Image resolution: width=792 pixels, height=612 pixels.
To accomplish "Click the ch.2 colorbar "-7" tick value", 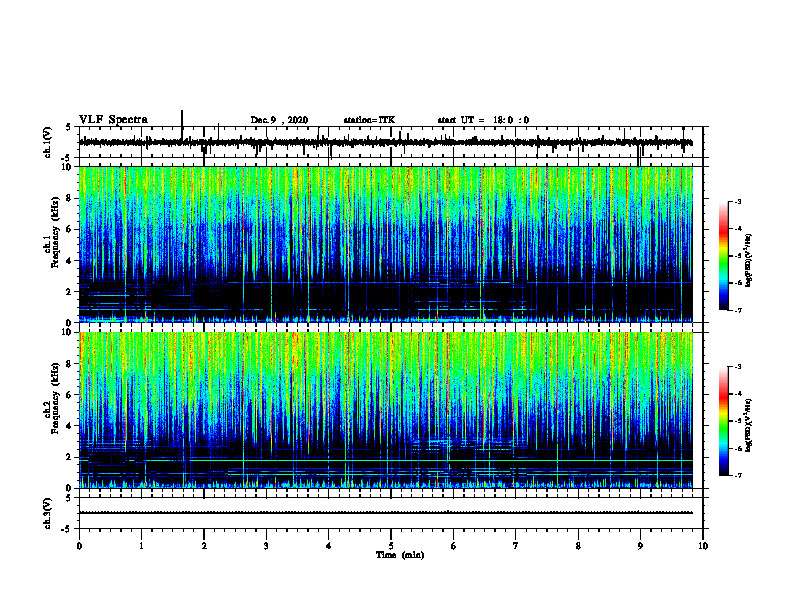I will click(x=738, y=476).
